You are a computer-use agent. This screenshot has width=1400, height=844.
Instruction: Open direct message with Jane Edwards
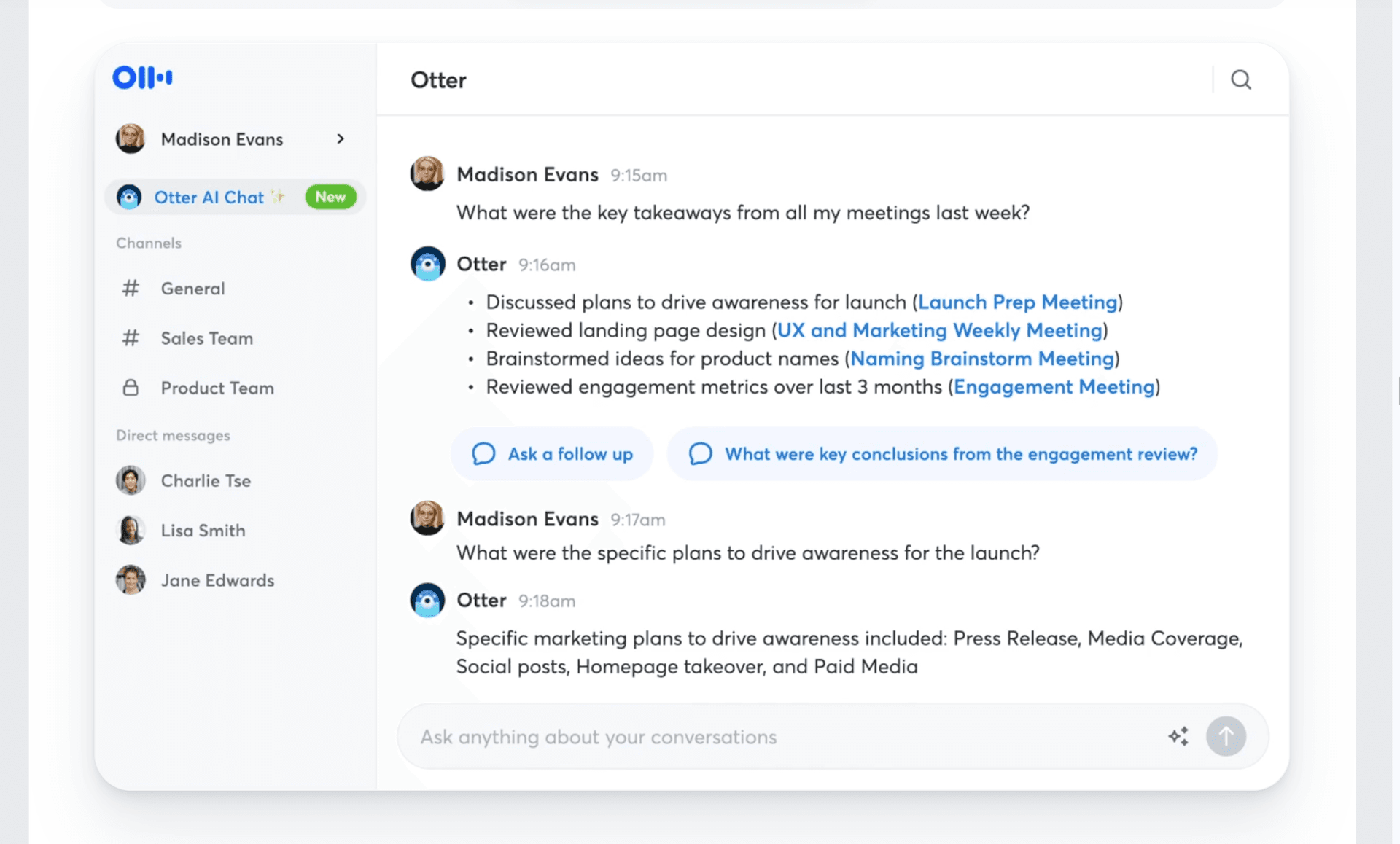[217, 580]
